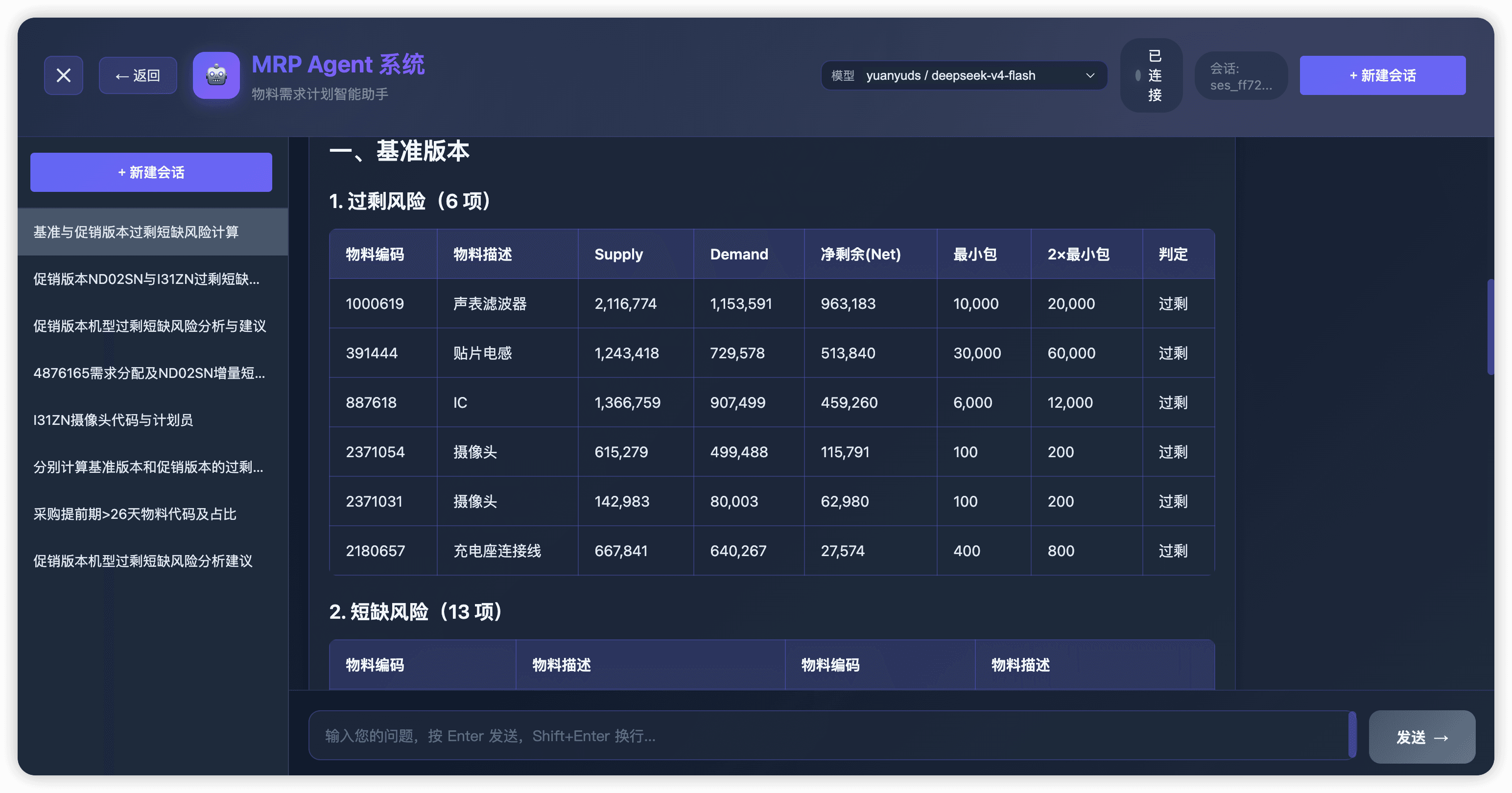Click the supply value 1,366,759

point(627,402)
